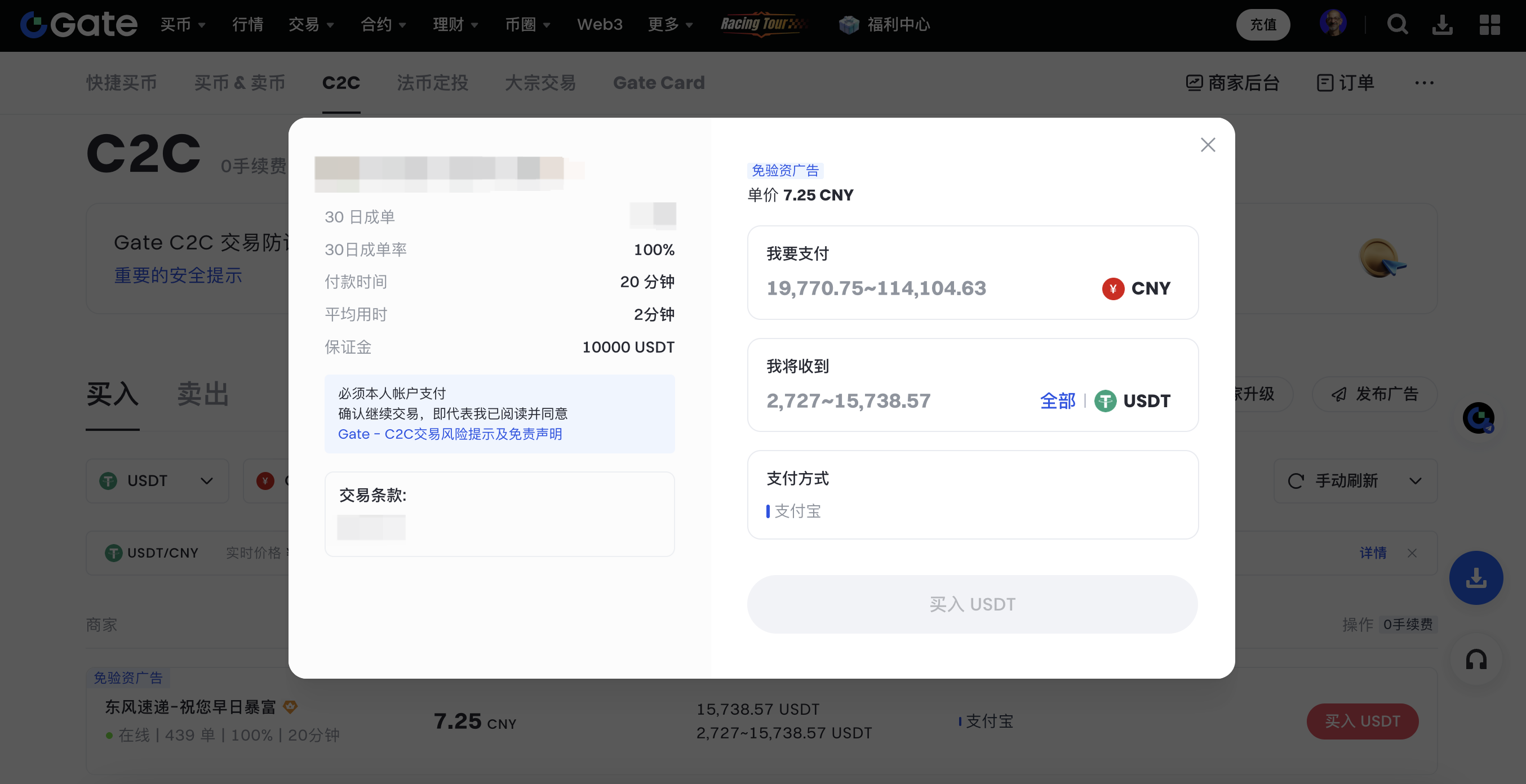Click the Gate logo

pyautogui.click(x=79, y=24)
